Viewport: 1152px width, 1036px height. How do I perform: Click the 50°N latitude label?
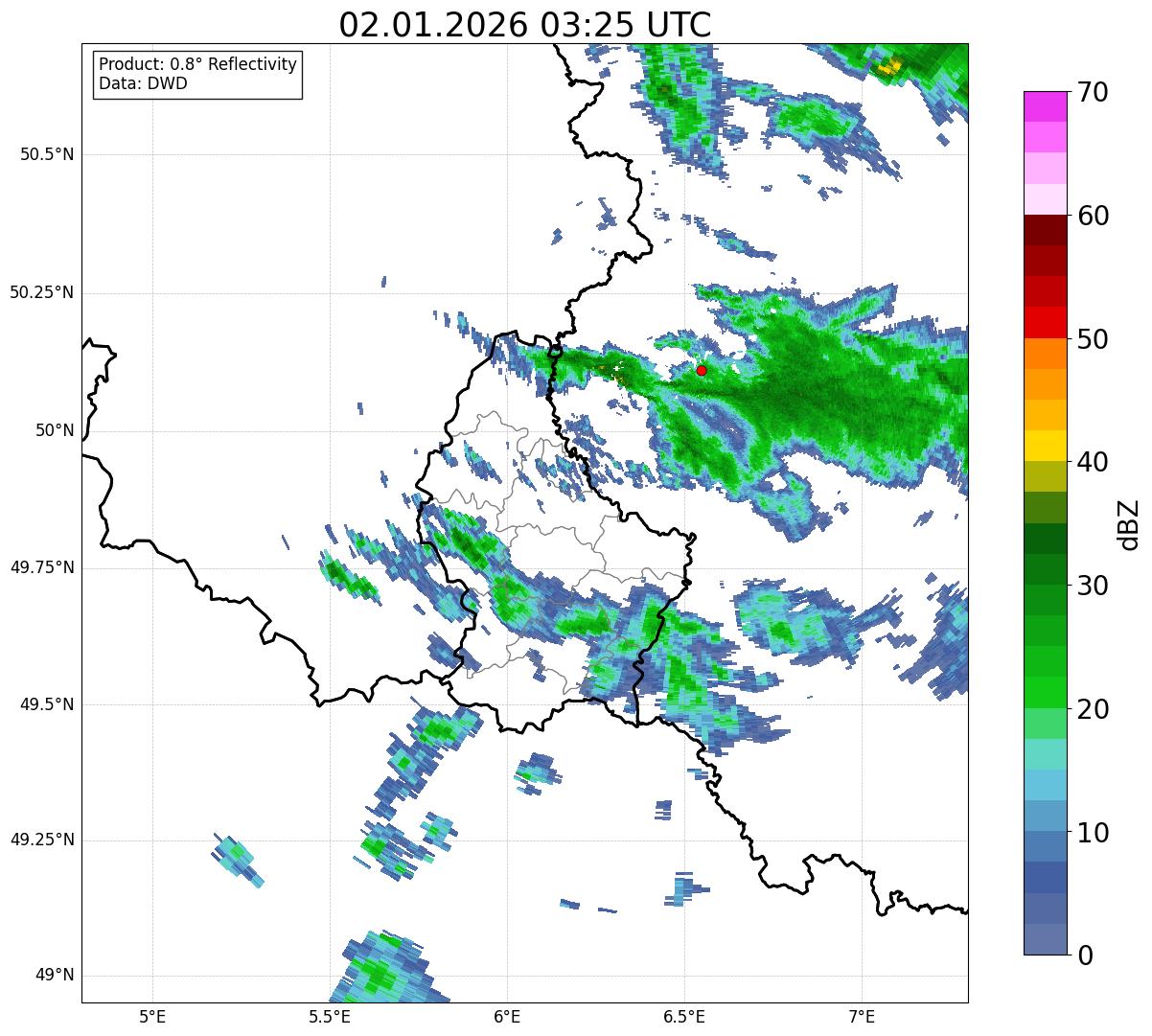point(55,430)
